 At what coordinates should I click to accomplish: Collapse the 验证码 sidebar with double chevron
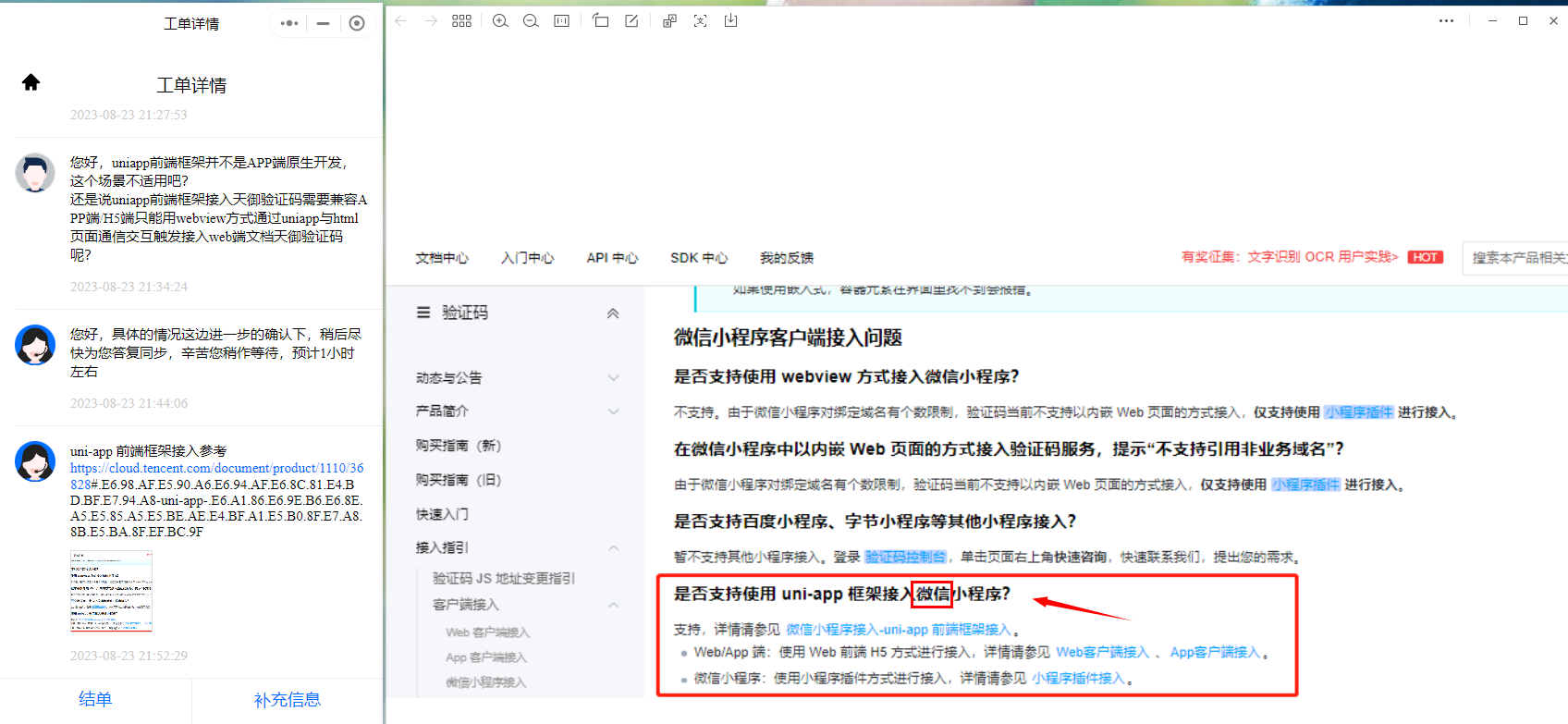coord(613,313)
